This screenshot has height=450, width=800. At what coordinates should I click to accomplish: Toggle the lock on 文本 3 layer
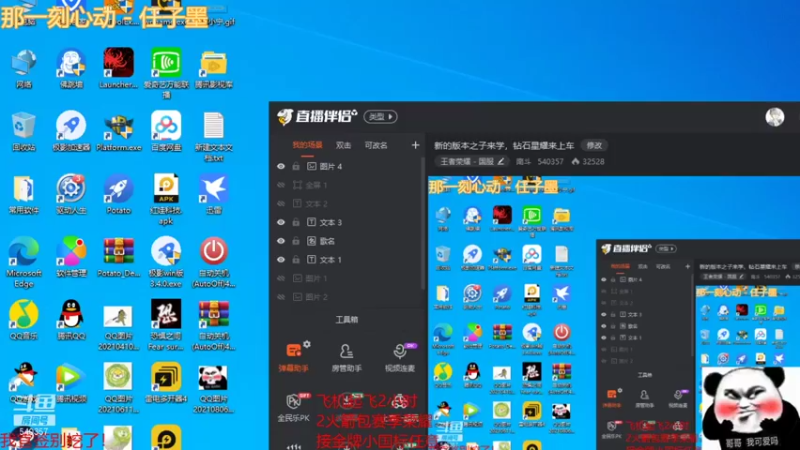click(296, 222)
